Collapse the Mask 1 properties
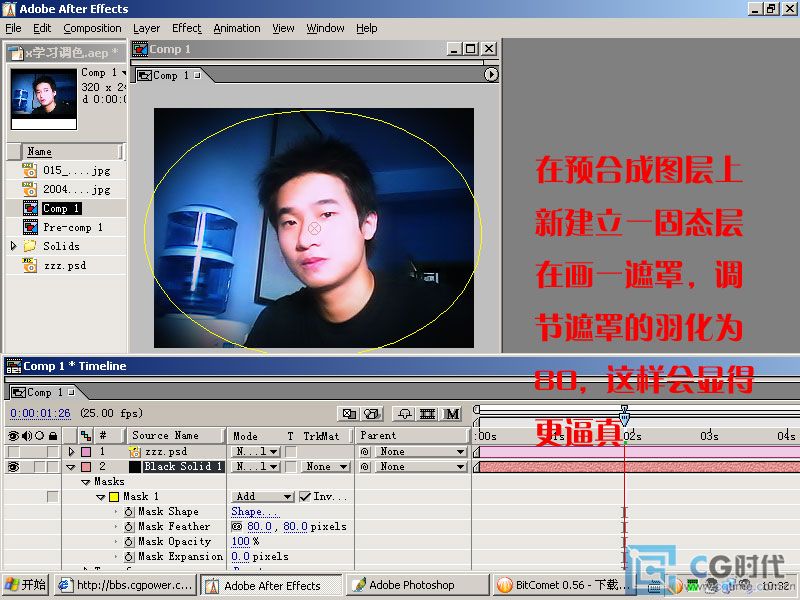The image size is (800, 600). pos(101,497)
